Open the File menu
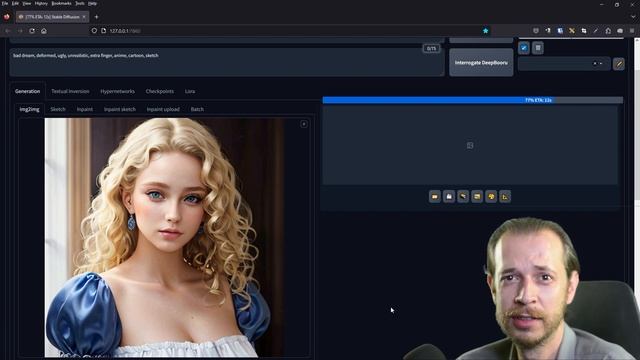Image resolution: width=640 pixels, height=360 pixels. tap(5, 3)
